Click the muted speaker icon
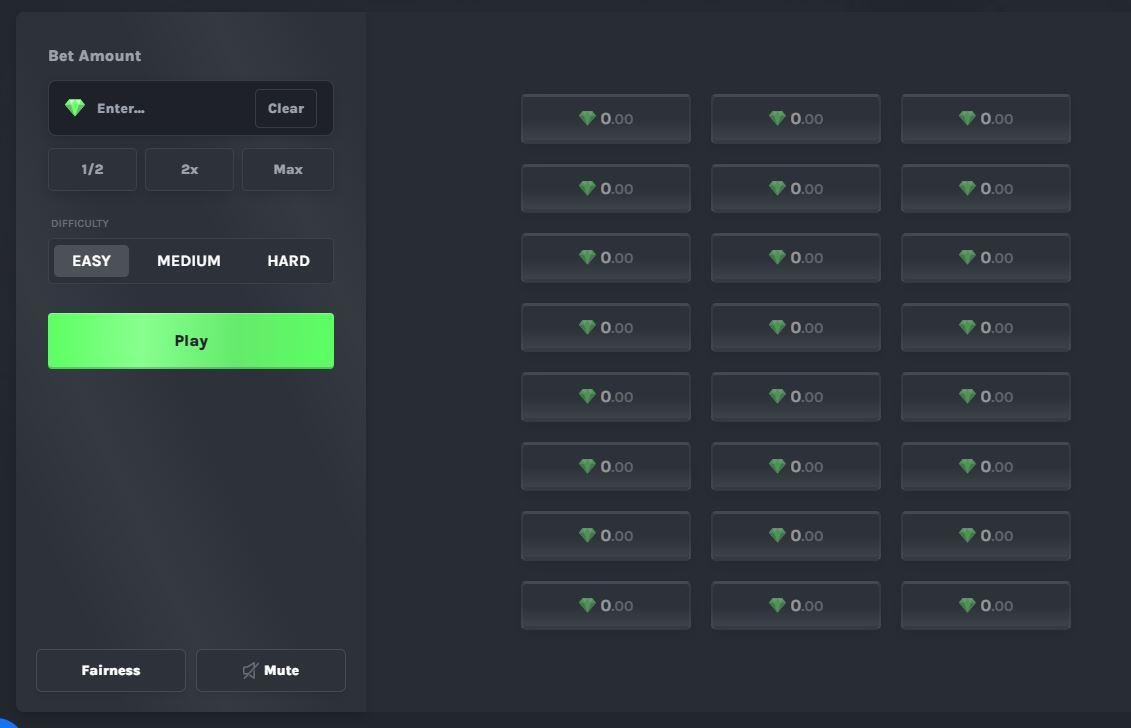This screenshot has height=728, width=1131. (x=250, y=671)
